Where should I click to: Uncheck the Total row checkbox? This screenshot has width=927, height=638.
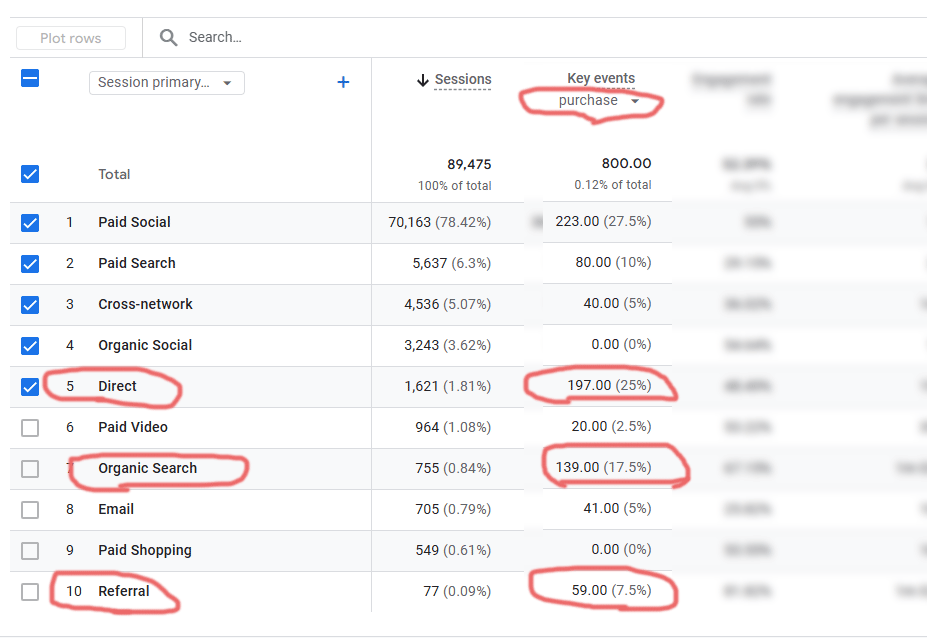(30, 174)
